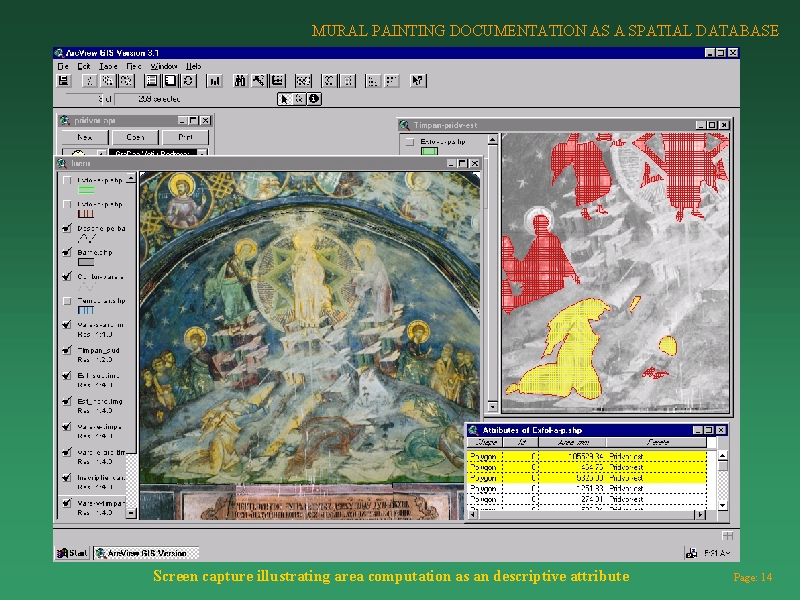Enable the first unchecked theme with green symbol
Screen dimensions: 800x600
(x=67, y=180)
